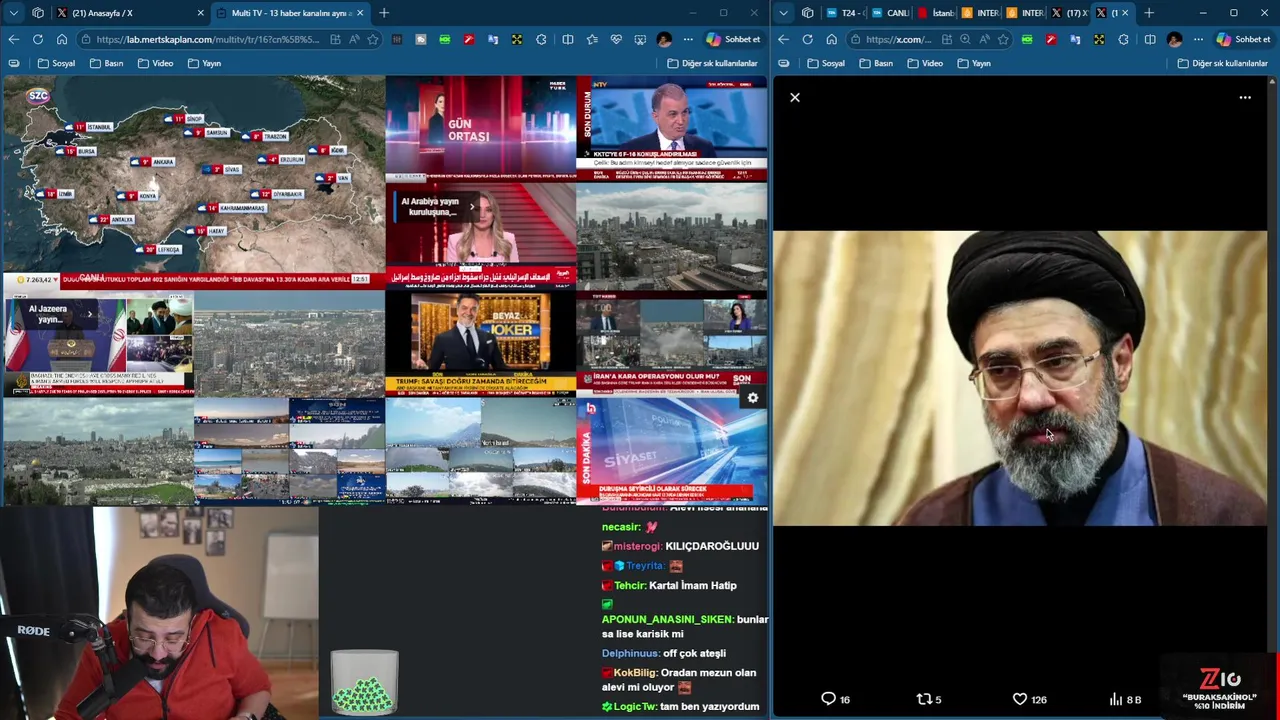
Task: Click red pen extension icon, left browser
Action: (469, 39)
